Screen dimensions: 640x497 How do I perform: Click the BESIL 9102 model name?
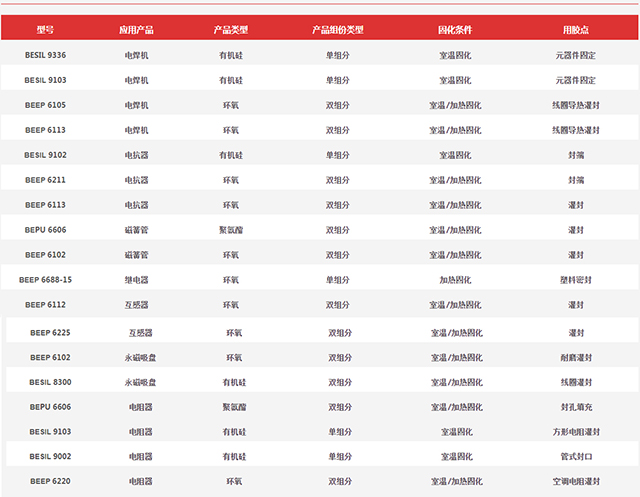(45, 155)
